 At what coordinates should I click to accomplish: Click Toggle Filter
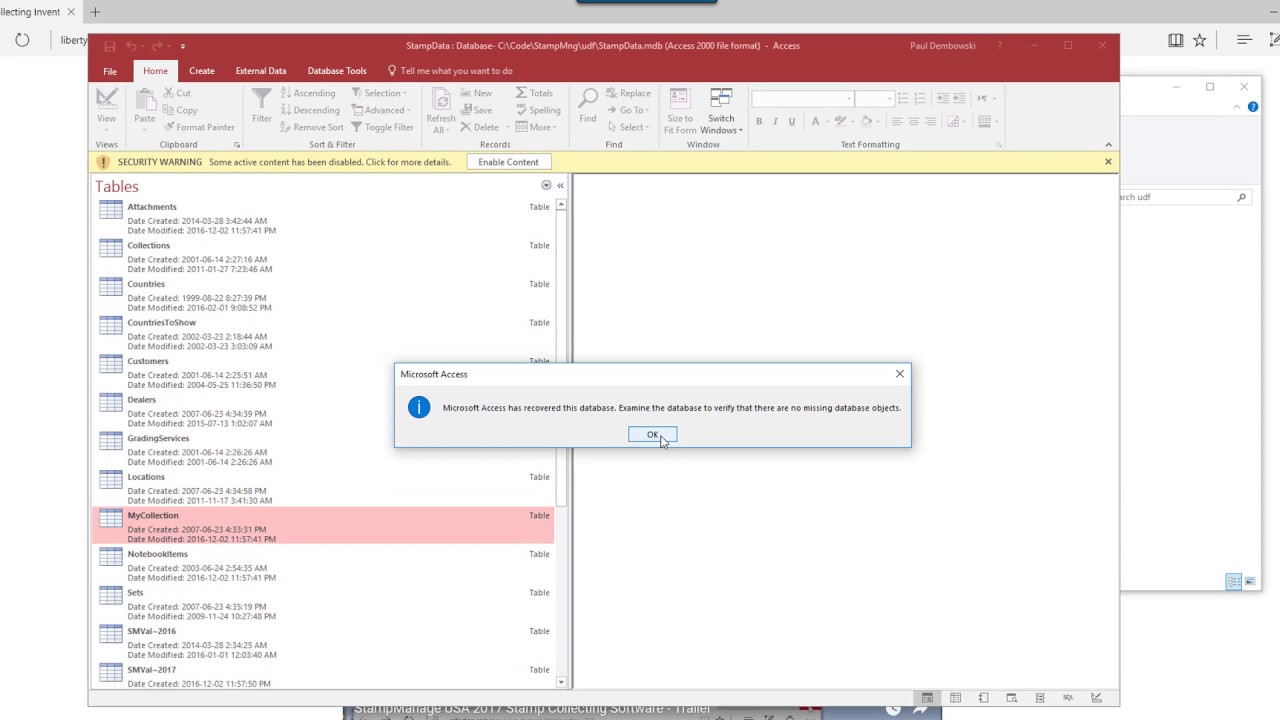tap(382, 127)
